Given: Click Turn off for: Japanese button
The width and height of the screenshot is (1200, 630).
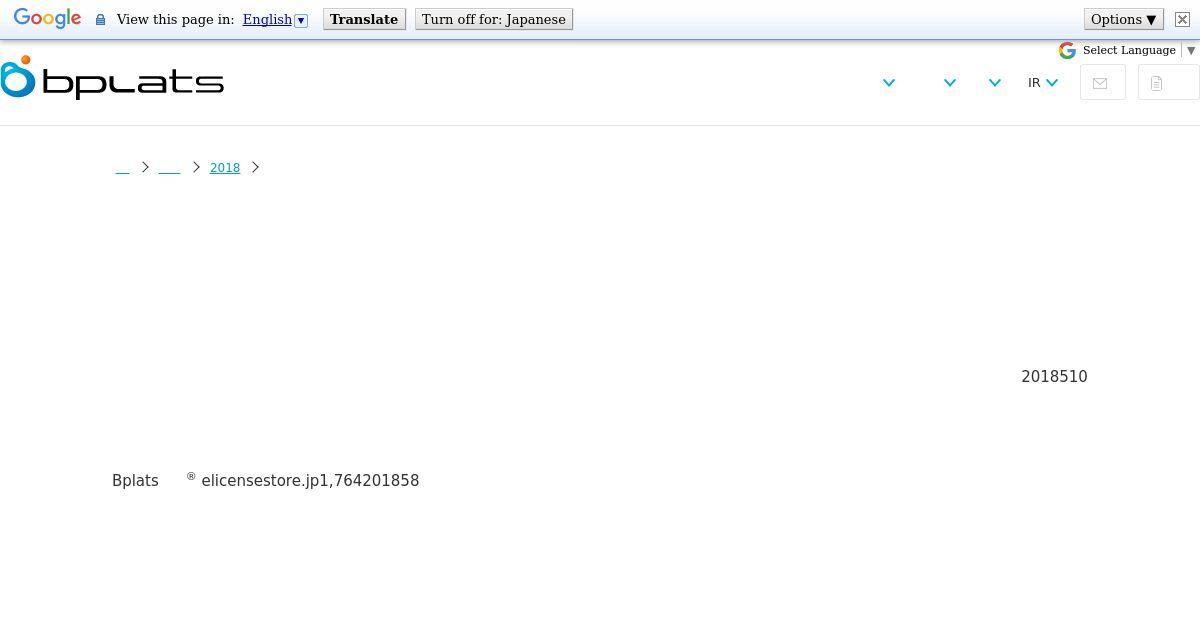Looking at the screenshot, I should tap(494, 19).
